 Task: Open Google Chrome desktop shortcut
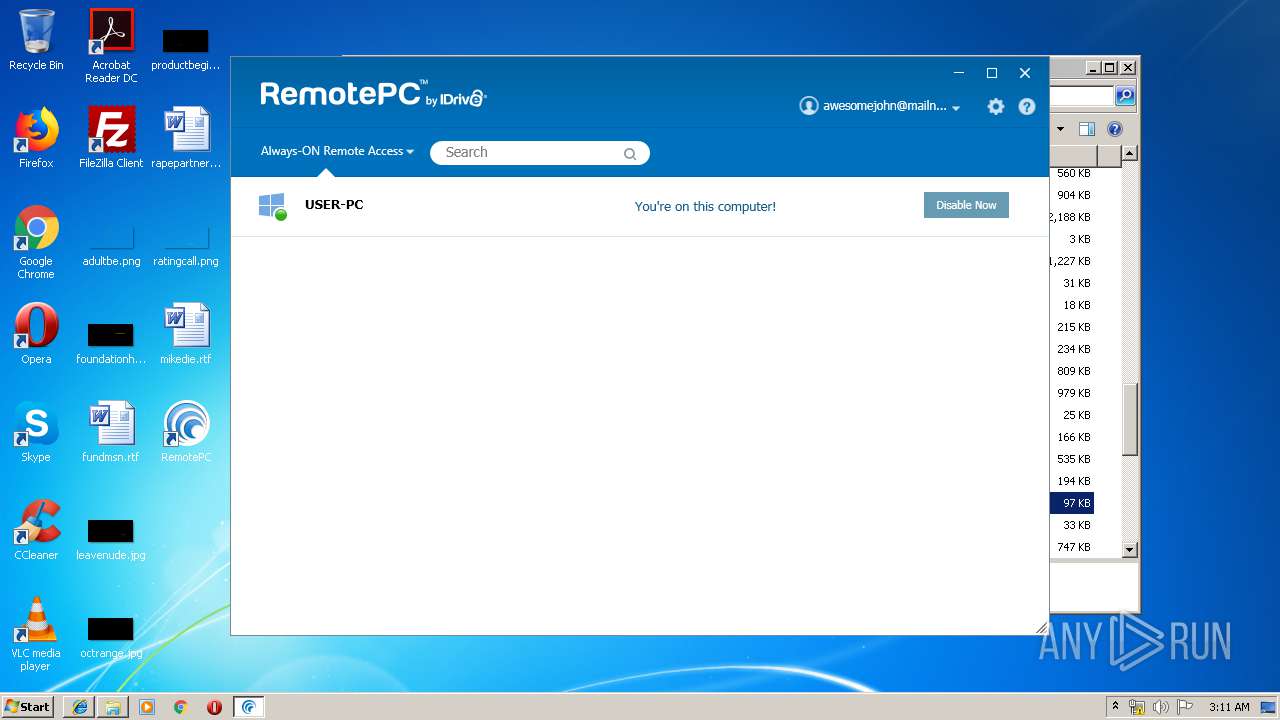[36, 242]
